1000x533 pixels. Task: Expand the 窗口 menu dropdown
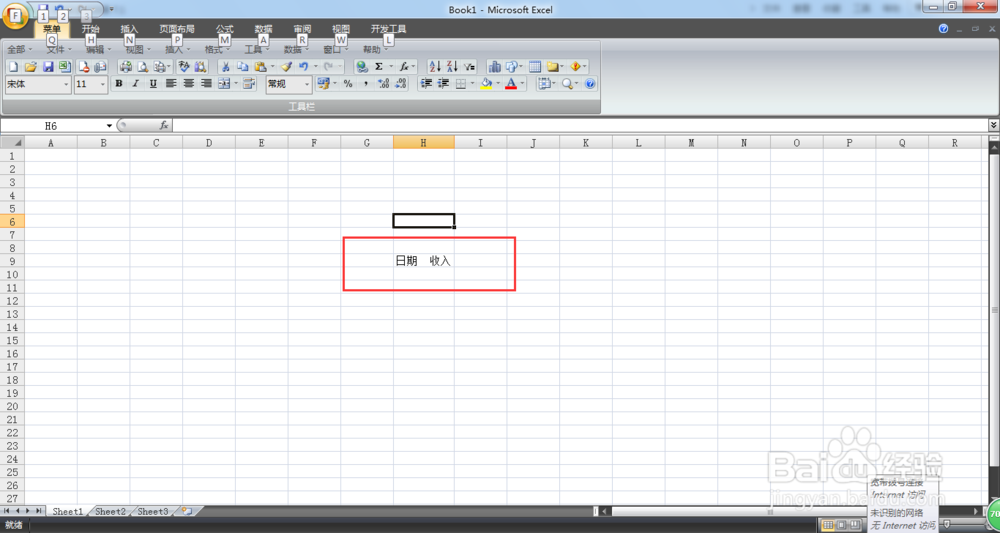335,49
